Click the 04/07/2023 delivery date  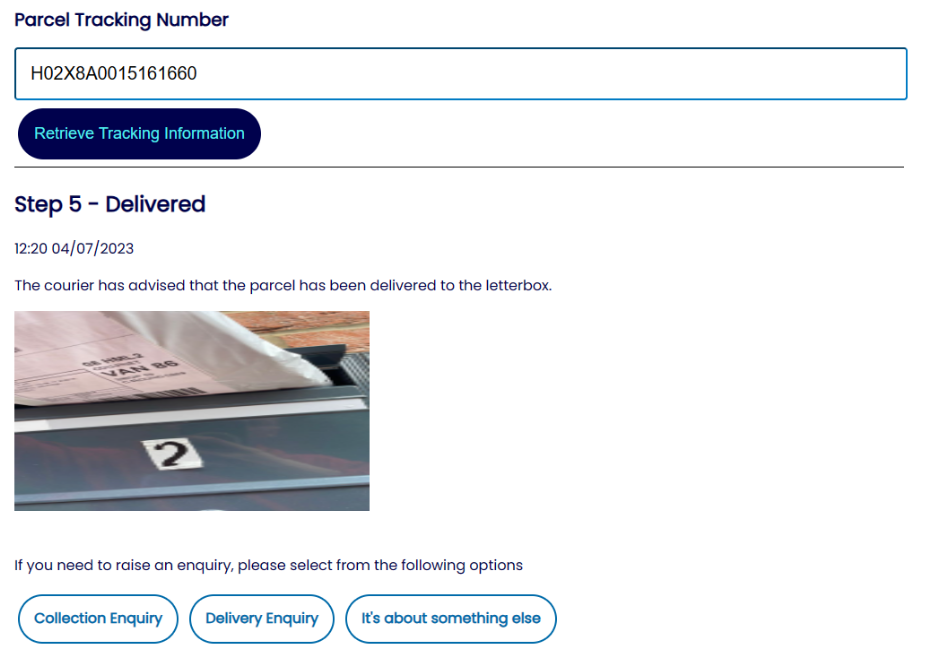[x=93, y=249]
